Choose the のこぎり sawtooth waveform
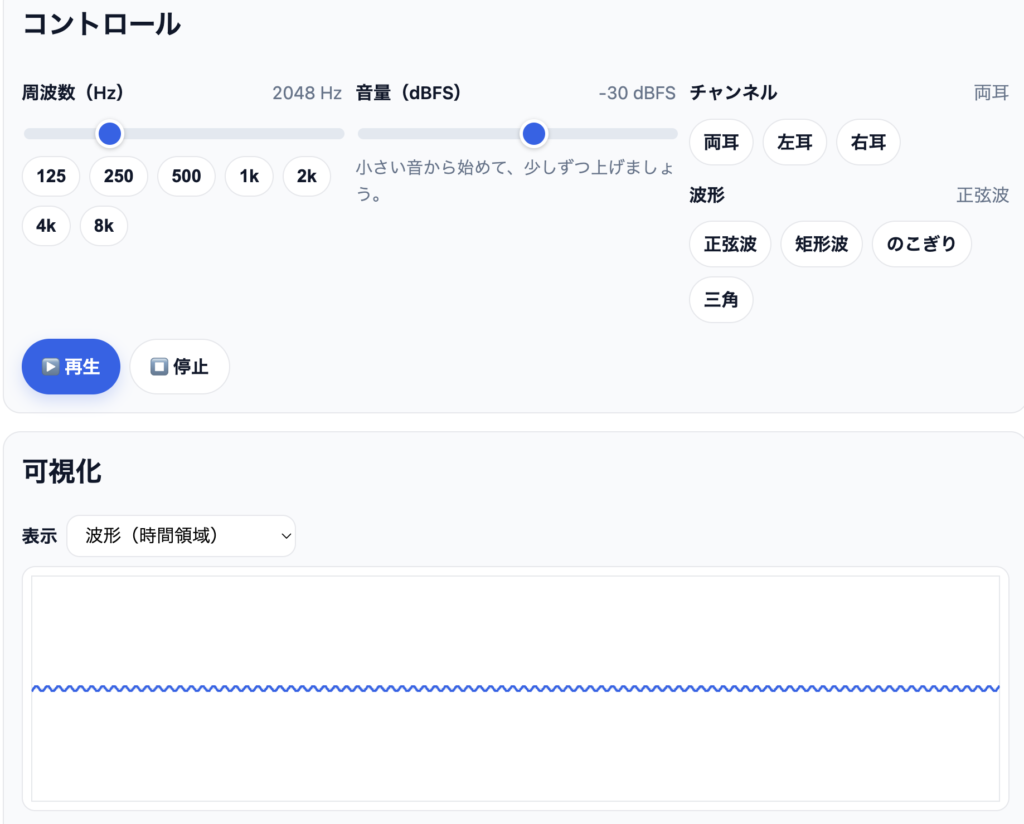 (x=921, y=244)
